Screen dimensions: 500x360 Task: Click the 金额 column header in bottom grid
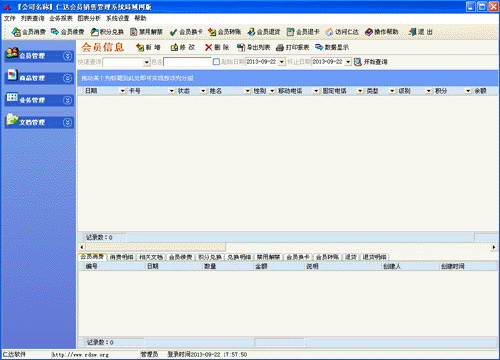point(279,266)
